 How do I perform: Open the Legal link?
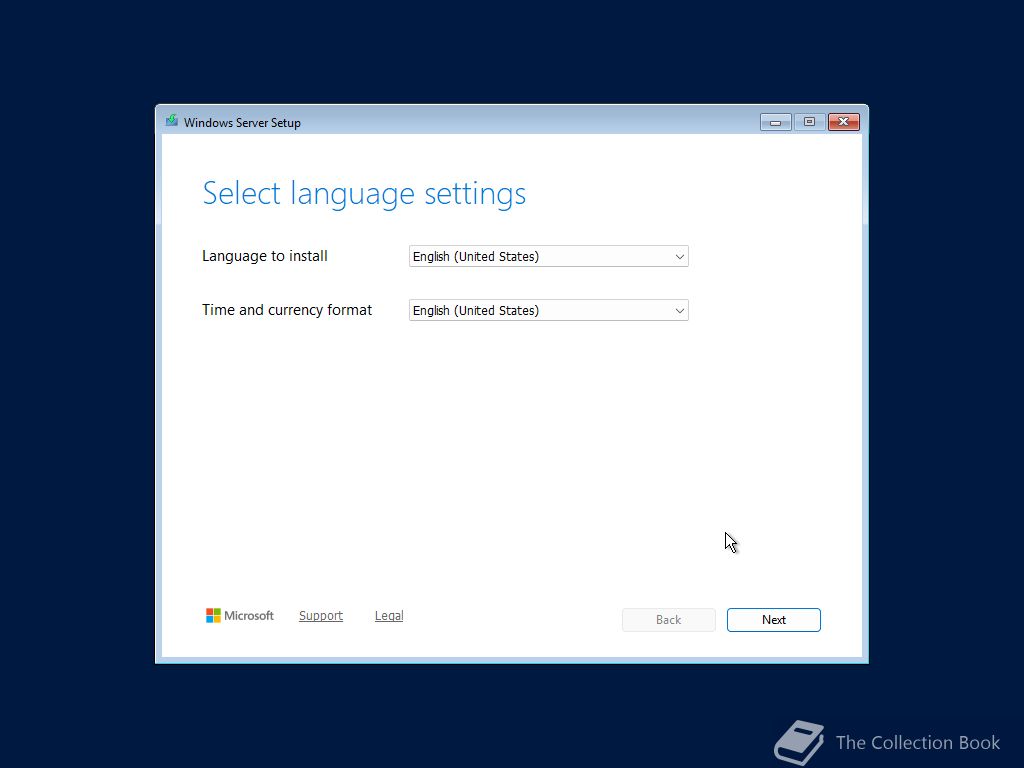(x=389, y=615)
